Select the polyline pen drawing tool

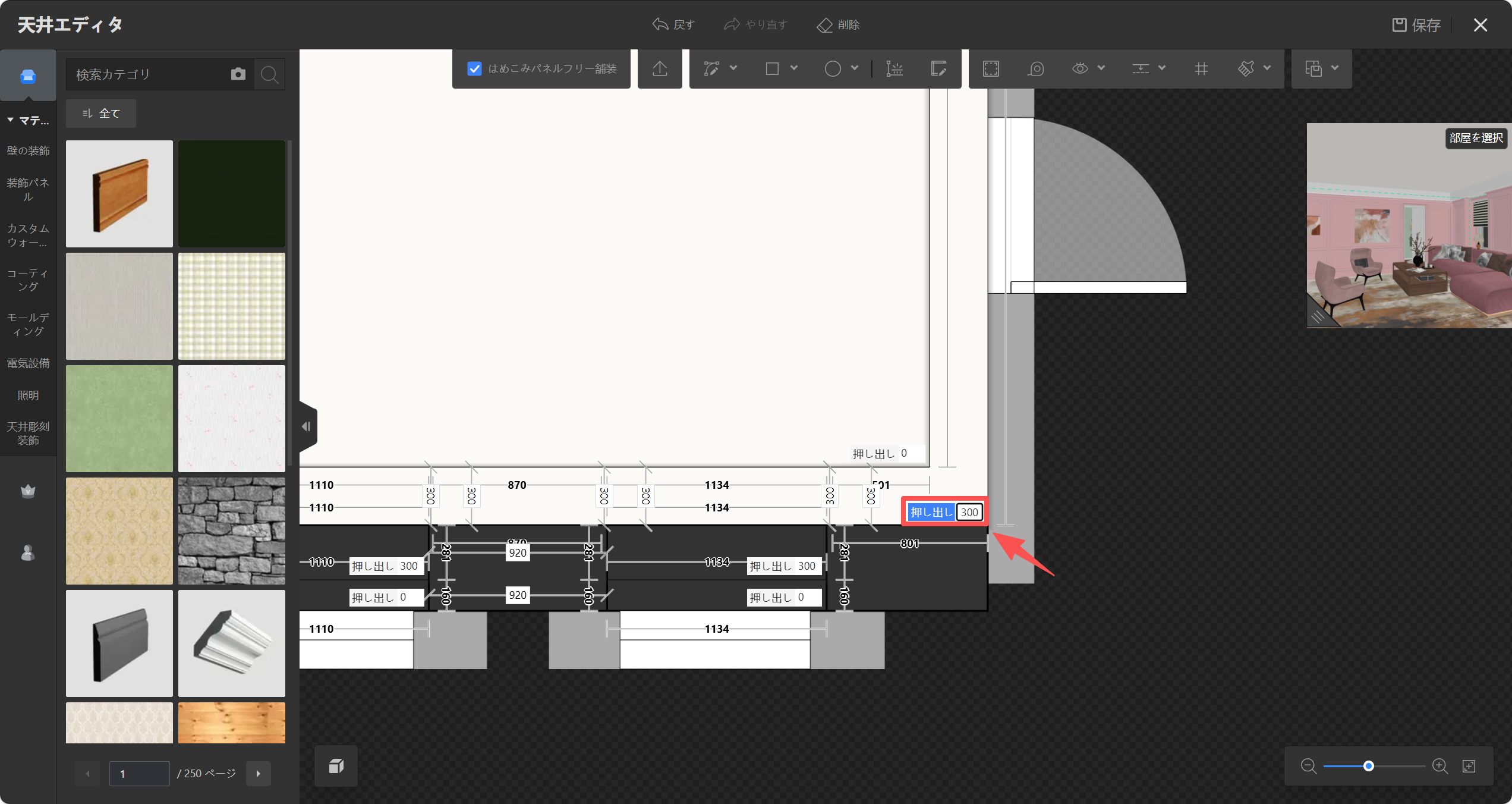[711, 69]
